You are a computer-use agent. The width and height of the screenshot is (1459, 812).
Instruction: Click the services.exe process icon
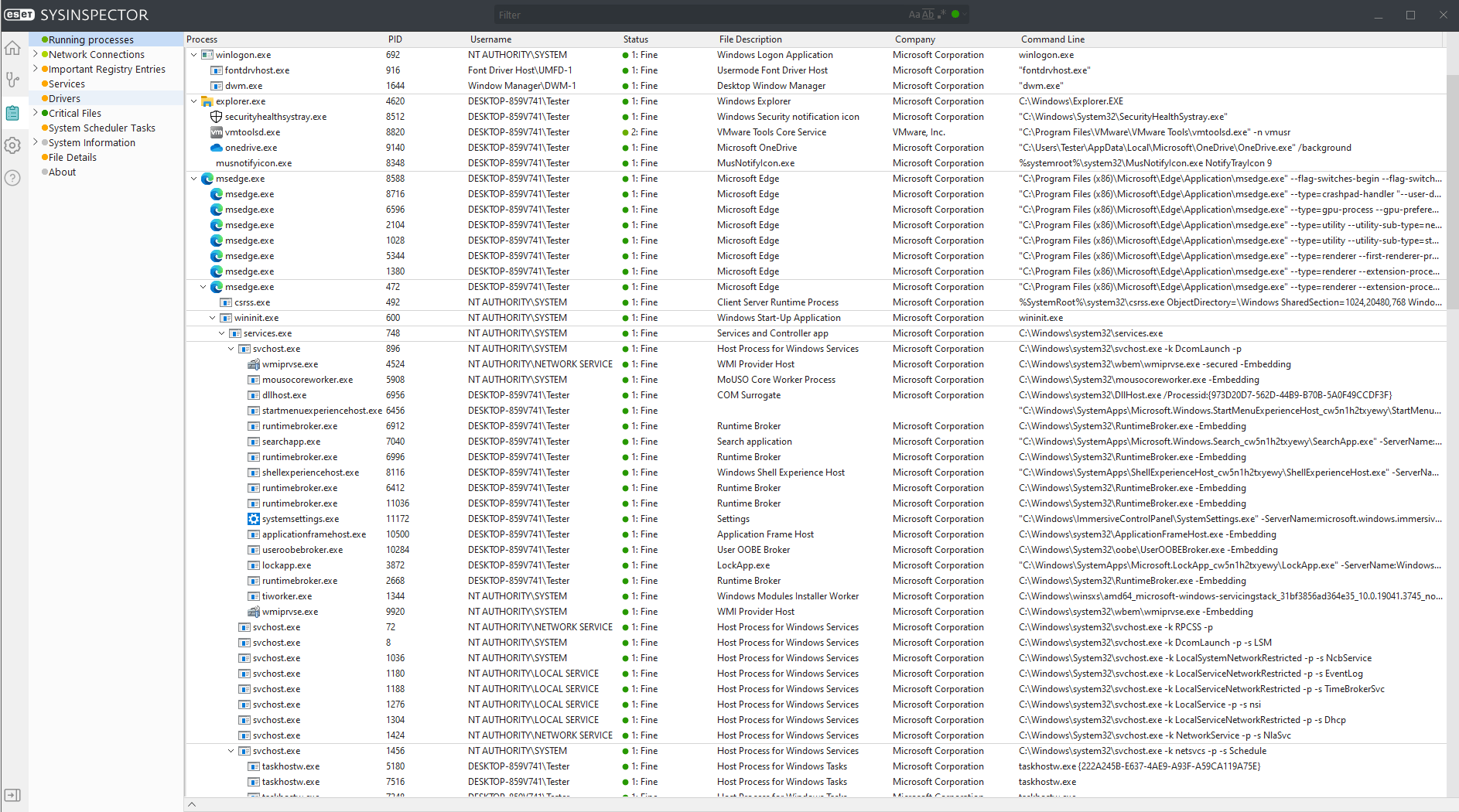(235, 333)
